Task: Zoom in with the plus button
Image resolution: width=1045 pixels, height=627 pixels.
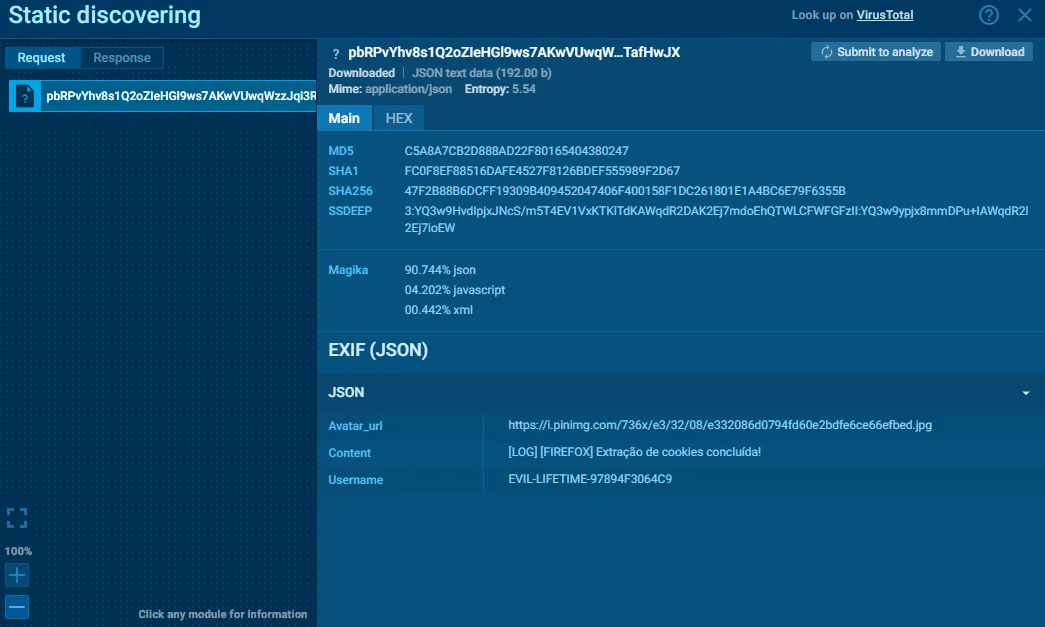Action: 17,575
